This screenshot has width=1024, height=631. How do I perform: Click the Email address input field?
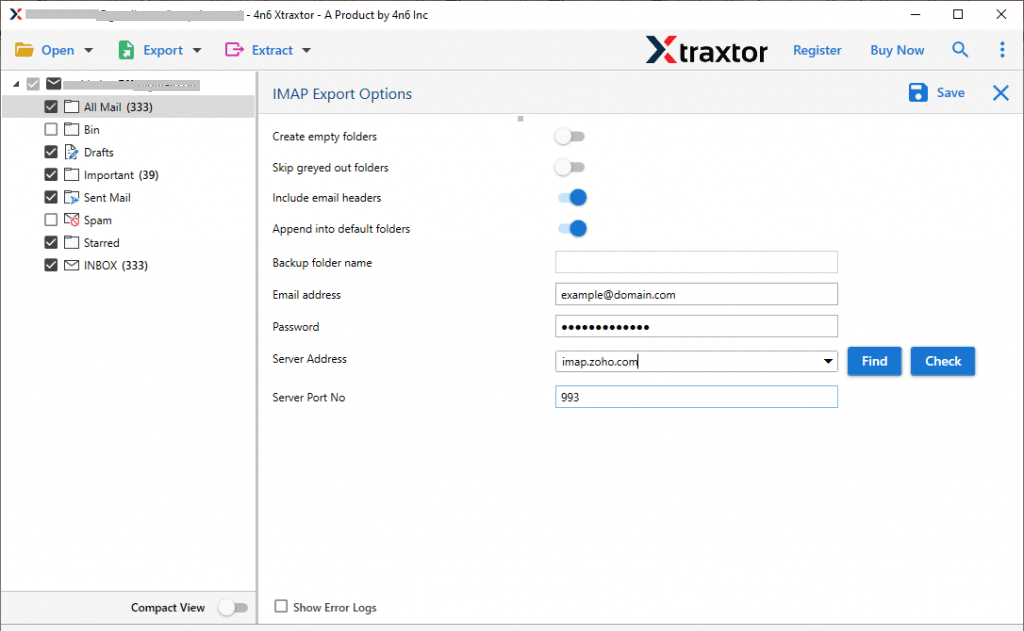(696, 294)
